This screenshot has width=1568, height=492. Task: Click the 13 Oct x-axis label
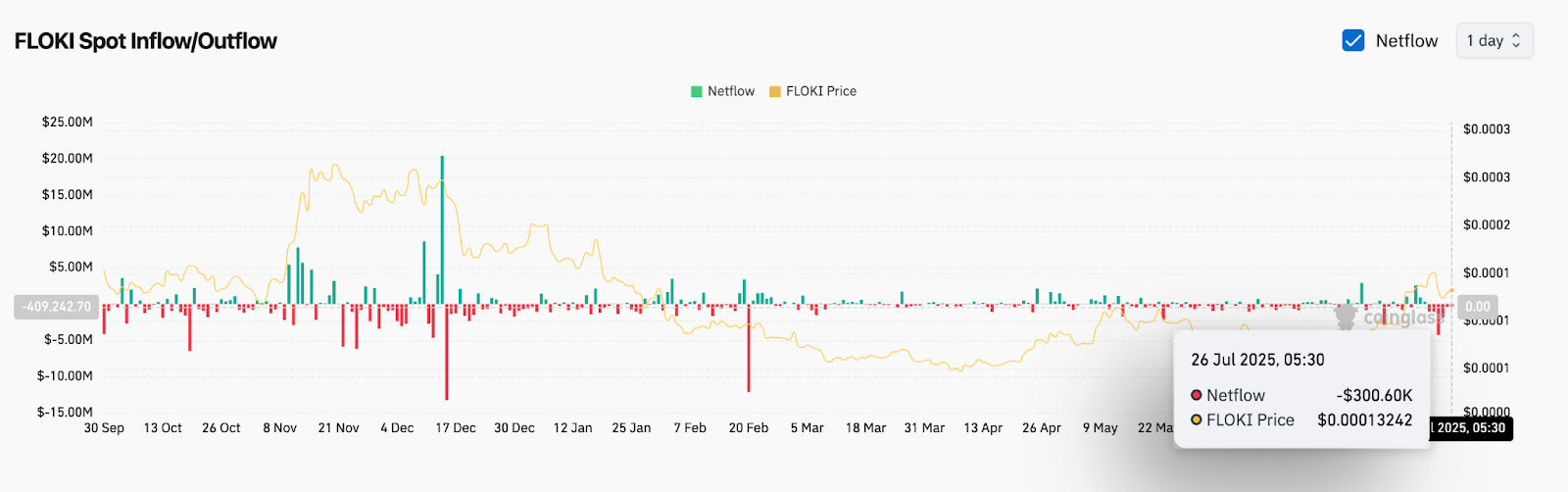pos(163,428)
